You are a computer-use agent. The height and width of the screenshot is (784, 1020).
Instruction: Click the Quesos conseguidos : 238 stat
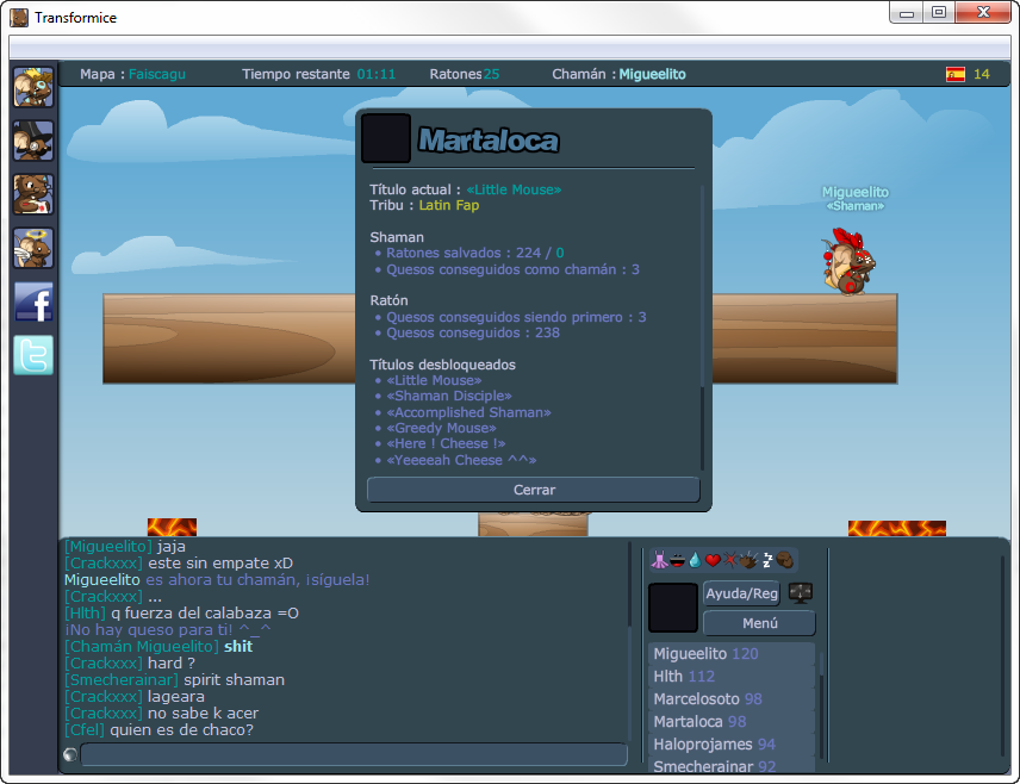click(473, 333)
